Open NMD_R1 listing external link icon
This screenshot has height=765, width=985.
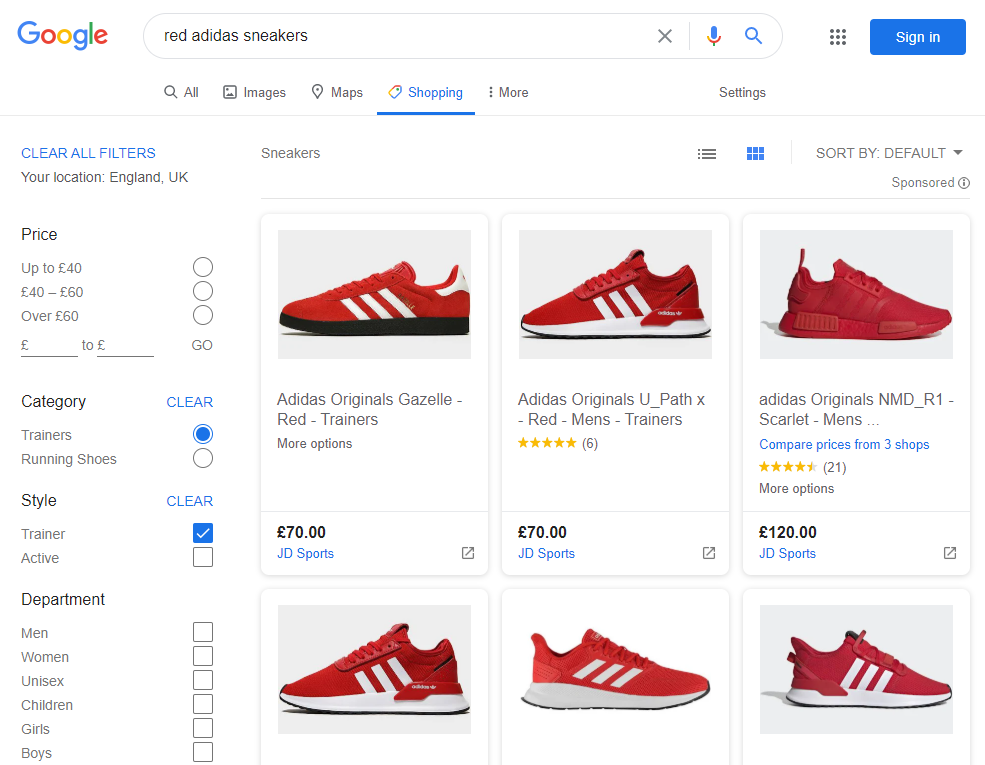[950, 553]
